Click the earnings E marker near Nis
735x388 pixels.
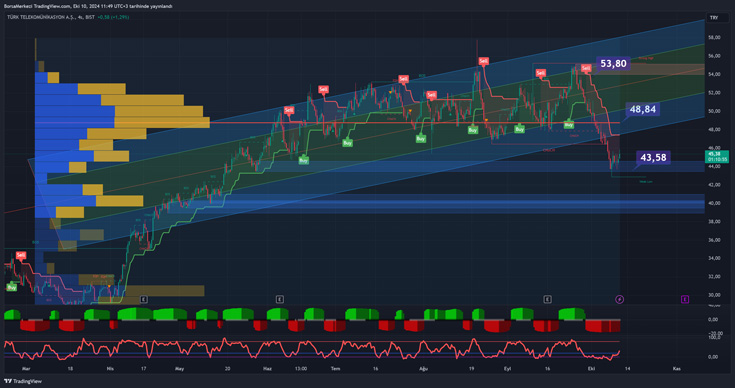tap(143, 299)
